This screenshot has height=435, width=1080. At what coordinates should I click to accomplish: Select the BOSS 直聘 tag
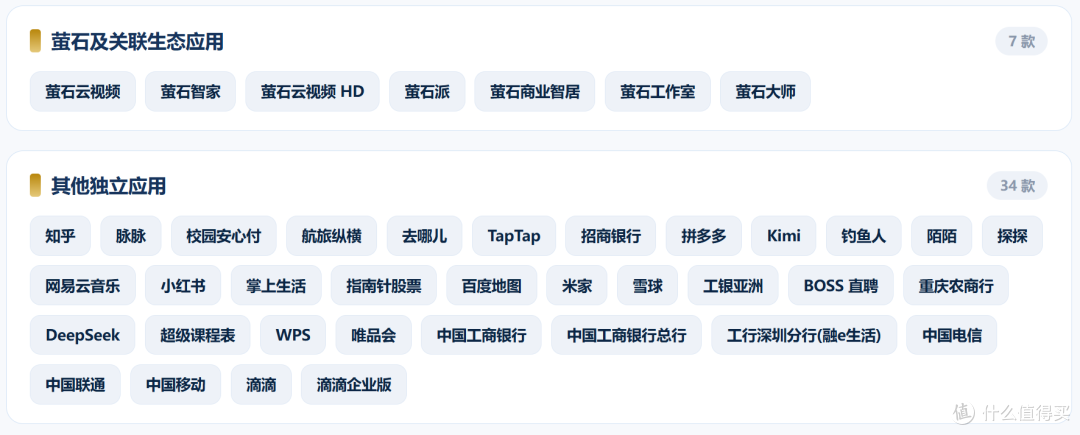click(x=841, y=286)
